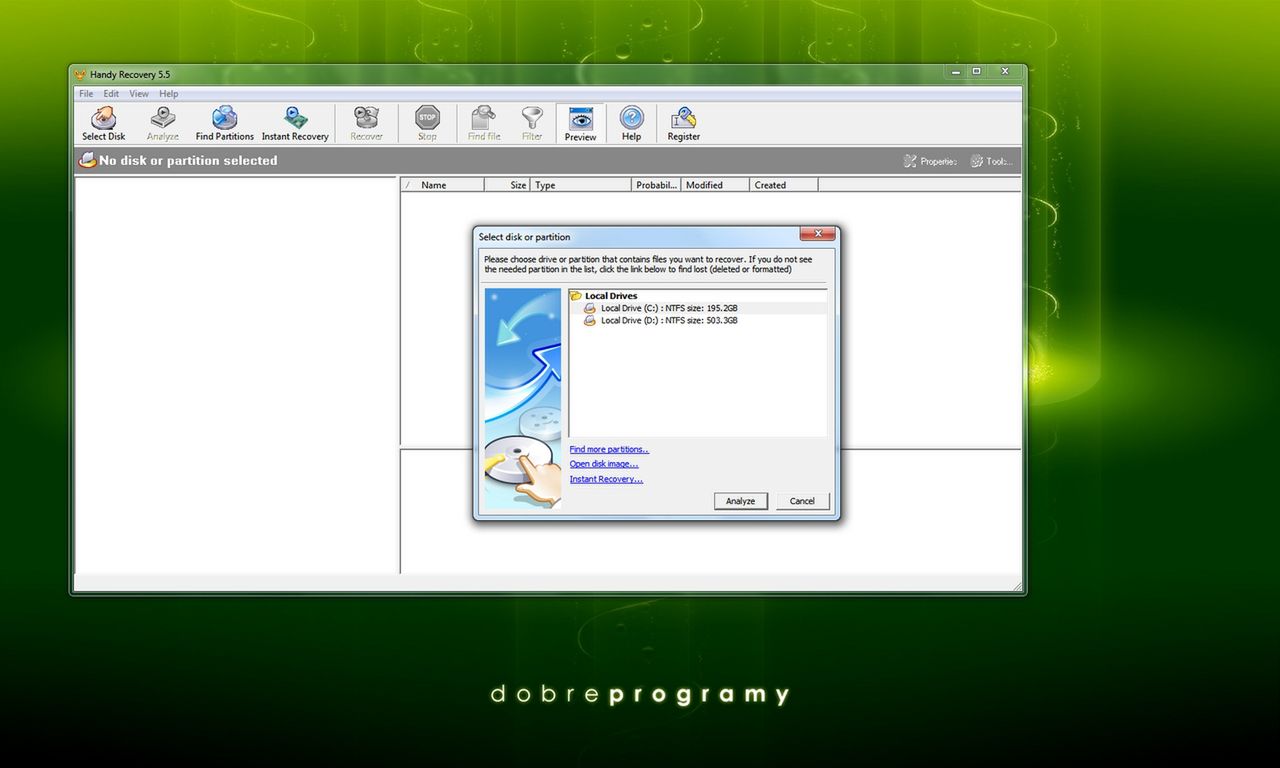Sort by the Probability column header
This screenshot has width=1280, height=768.
point(657,185)
